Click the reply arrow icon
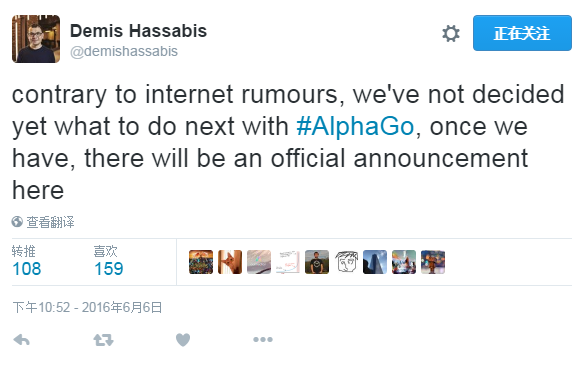This screenshot has height=366, width=588. click(21, 340)
